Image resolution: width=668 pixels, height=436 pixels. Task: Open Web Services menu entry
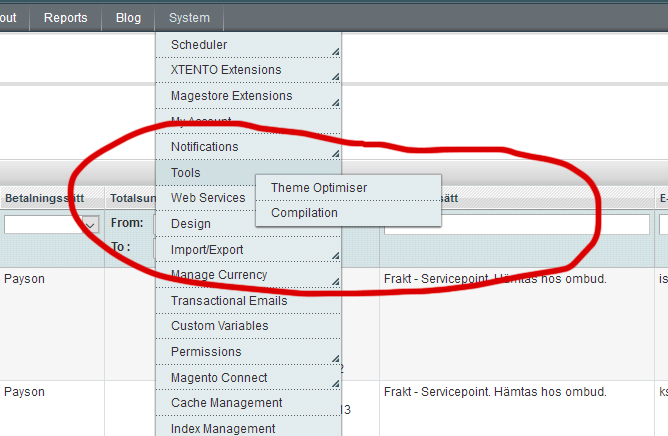point(208,198)
